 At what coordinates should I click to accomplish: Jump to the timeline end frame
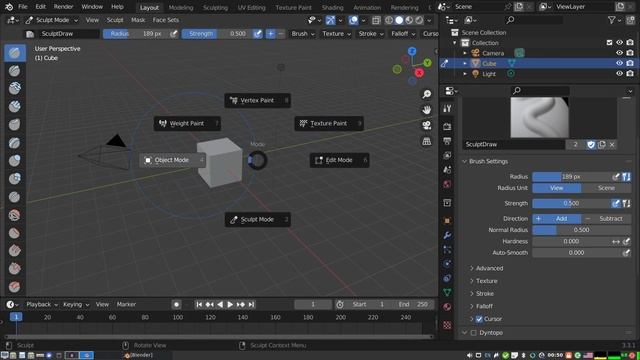tap(251, 304)
